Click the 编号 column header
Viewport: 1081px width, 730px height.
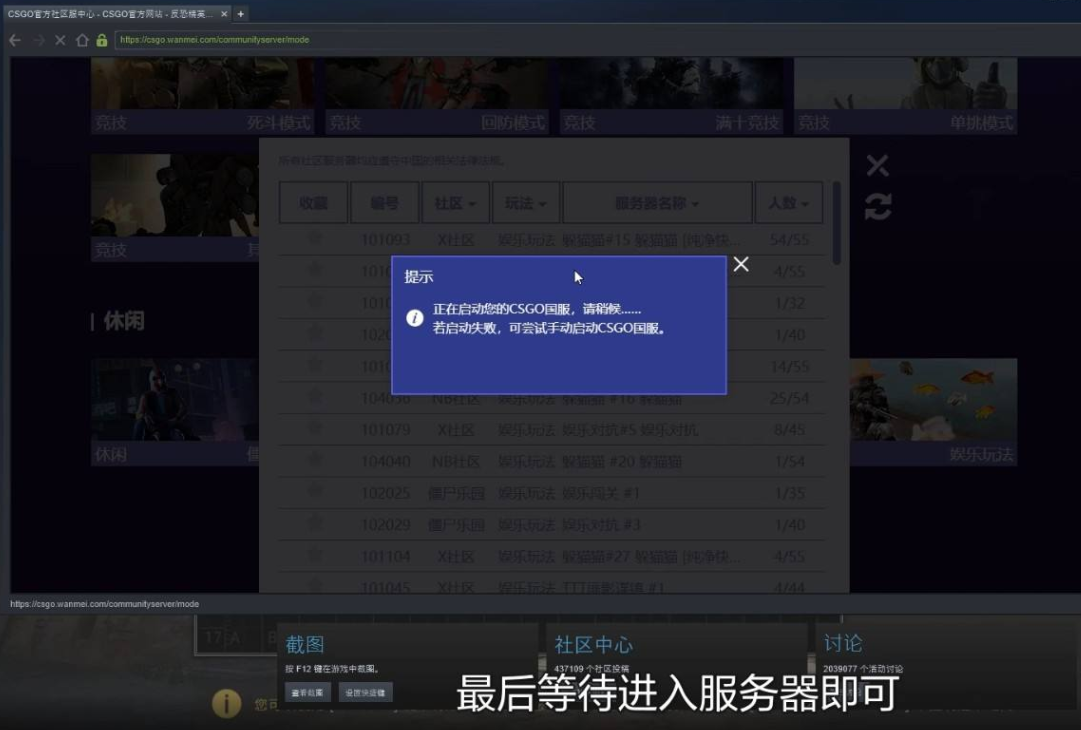tap(385, 203)
